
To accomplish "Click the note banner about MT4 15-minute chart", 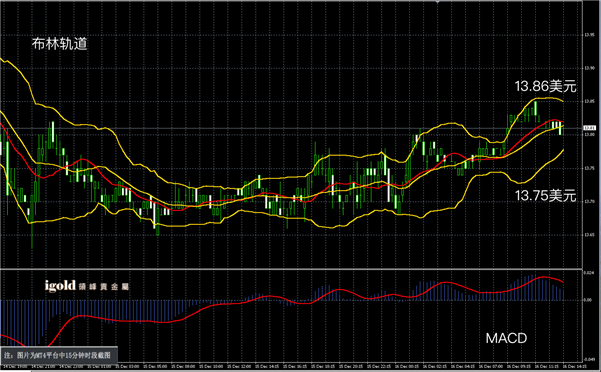I will tap(59, 355).
